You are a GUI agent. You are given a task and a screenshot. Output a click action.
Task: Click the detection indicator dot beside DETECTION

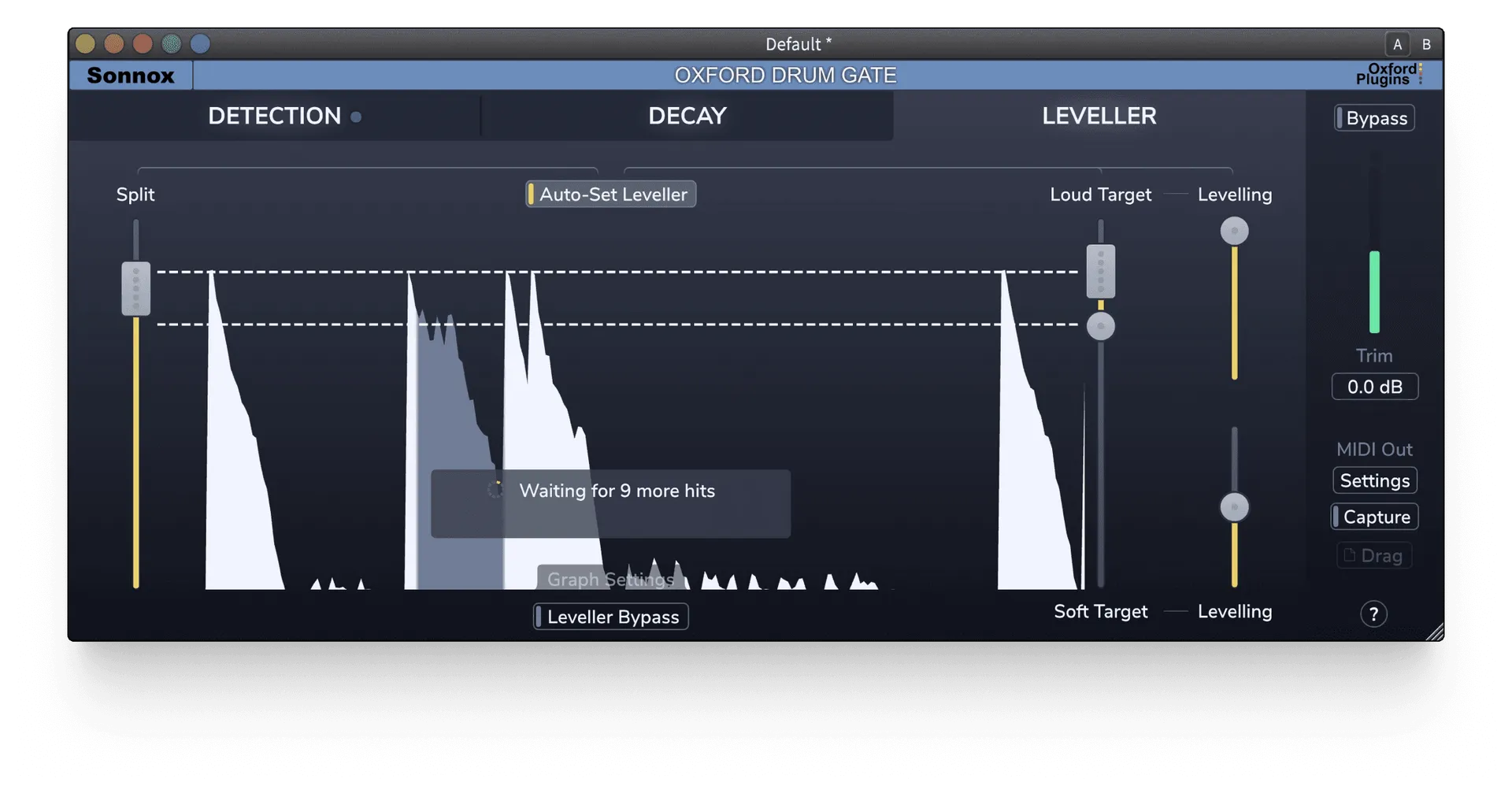356,117
